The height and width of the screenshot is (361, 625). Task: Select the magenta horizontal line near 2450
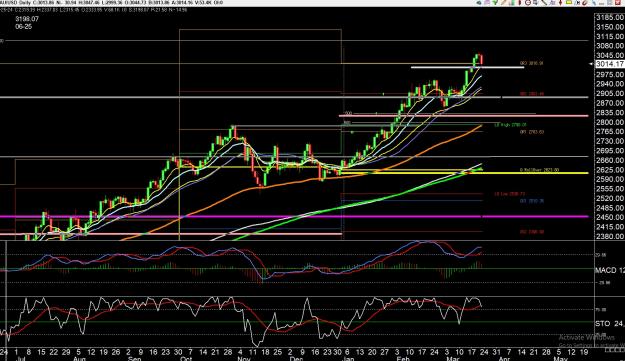point(294,217)
